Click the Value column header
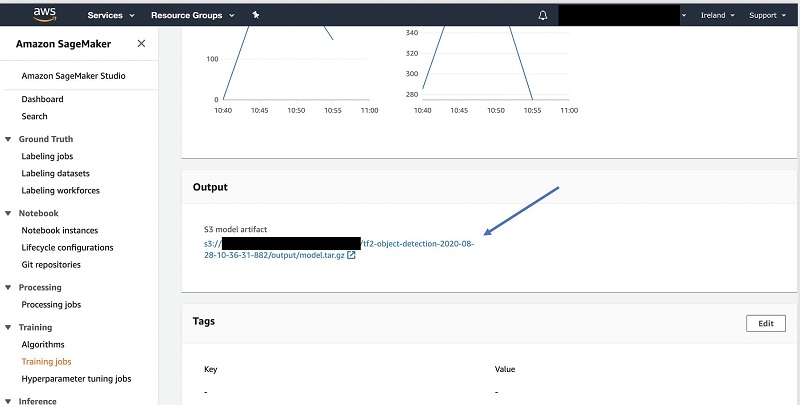This screenshot has width=800, height=405. coord(505,369)
